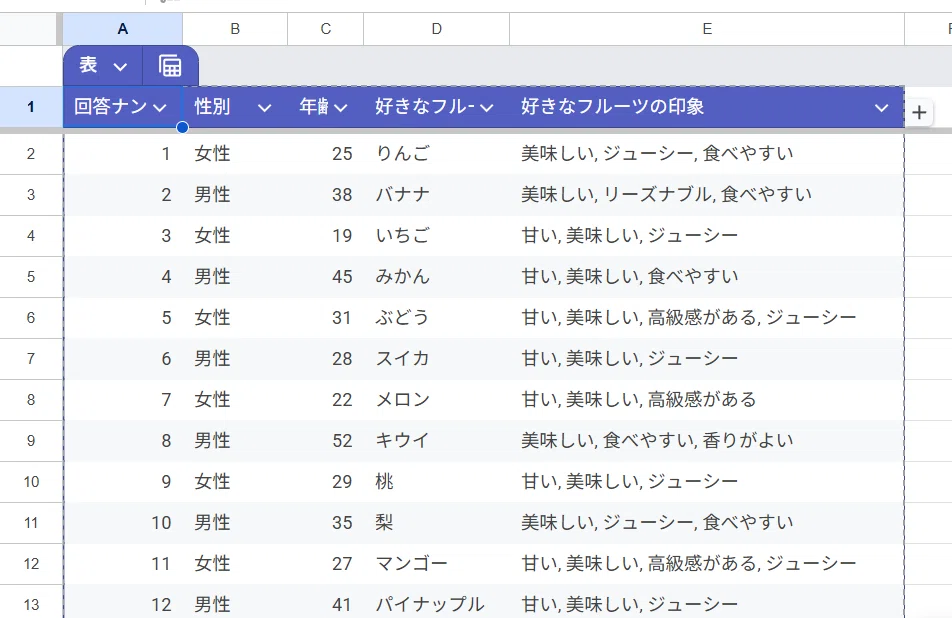Click the cell containing キウイ

coord(437,441)
